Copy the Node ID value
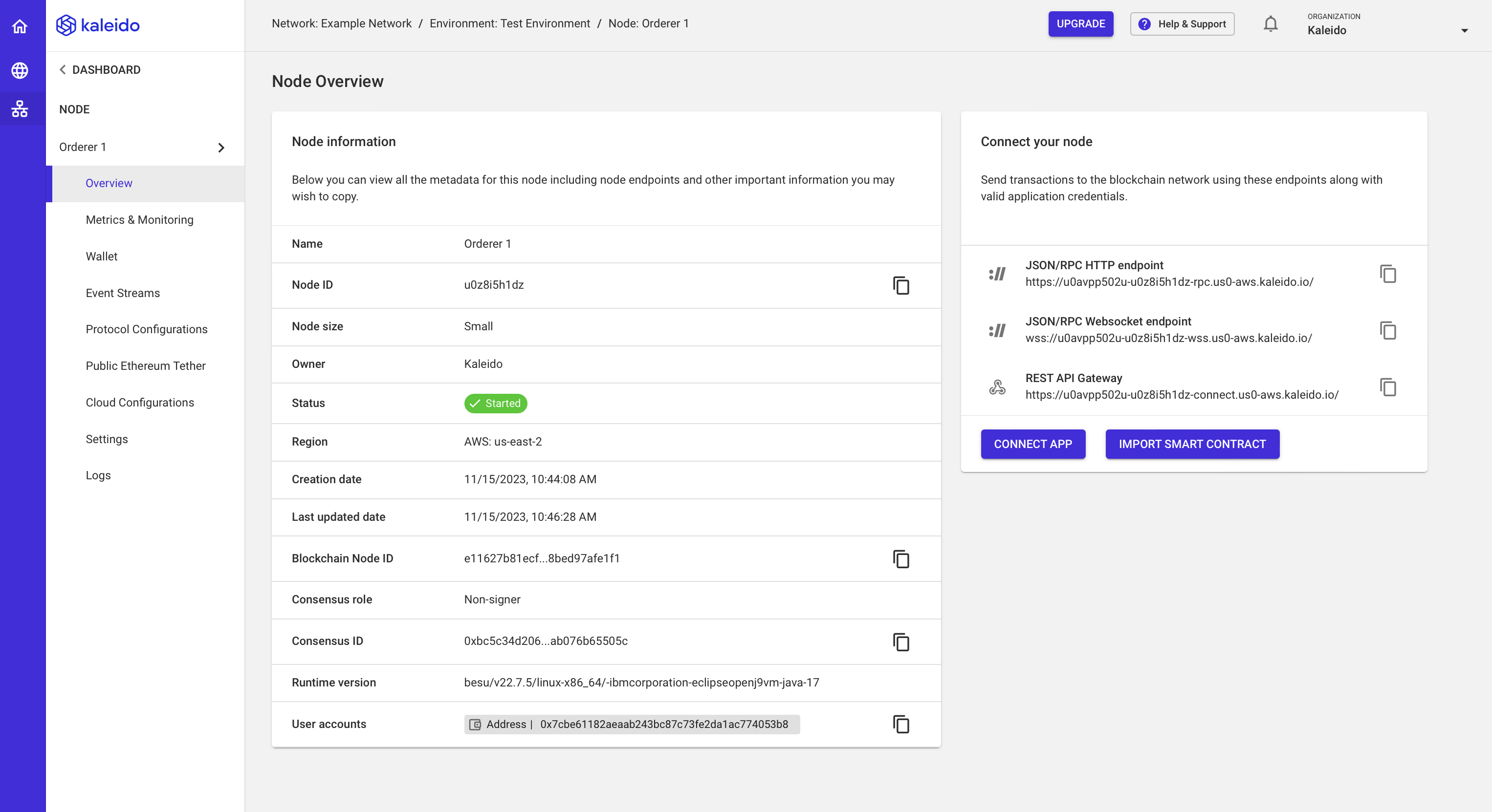Viewport: 1492px width, 812px height. [x=901, y=285]
